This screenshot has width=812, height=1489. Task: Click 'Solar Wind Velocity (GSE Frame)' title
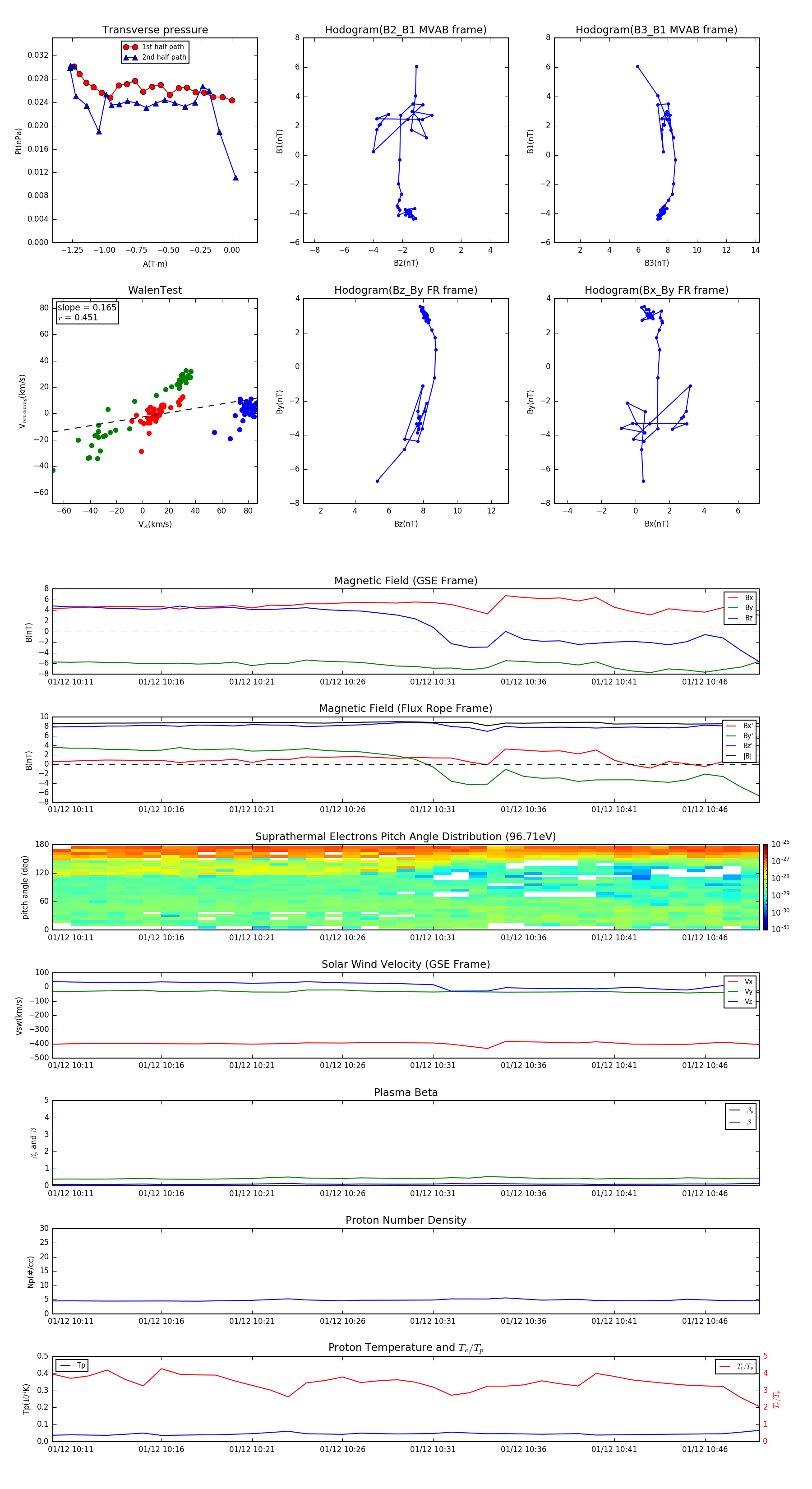point(406,964)
